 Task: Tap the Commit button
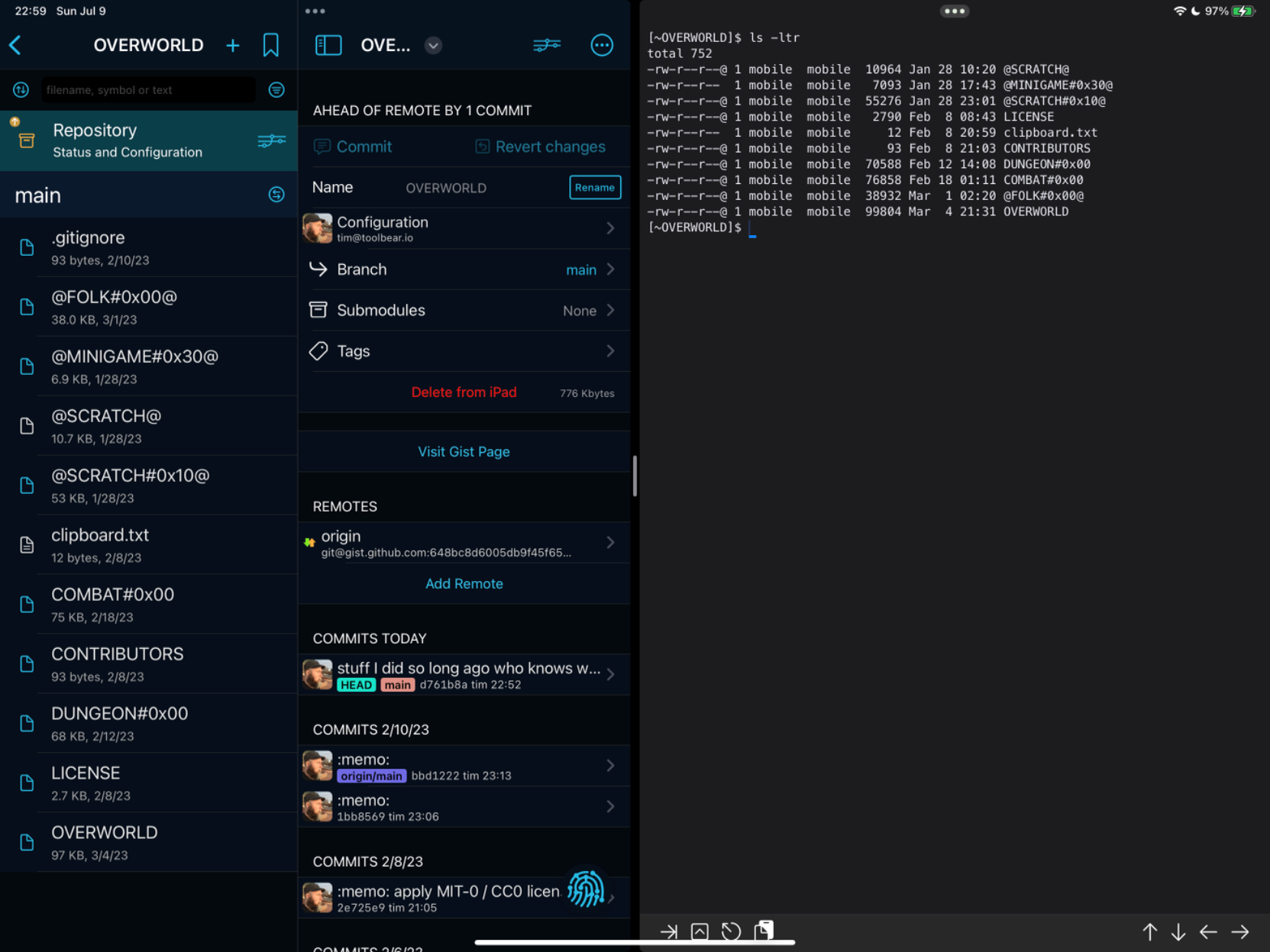(353, 147)
